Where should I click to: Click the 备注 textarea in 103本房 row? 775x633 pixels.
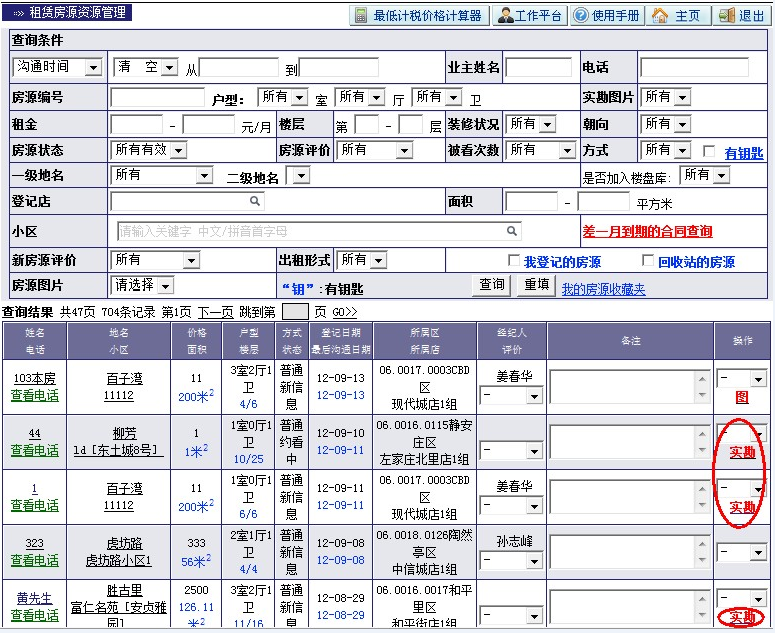coord(630,386)
